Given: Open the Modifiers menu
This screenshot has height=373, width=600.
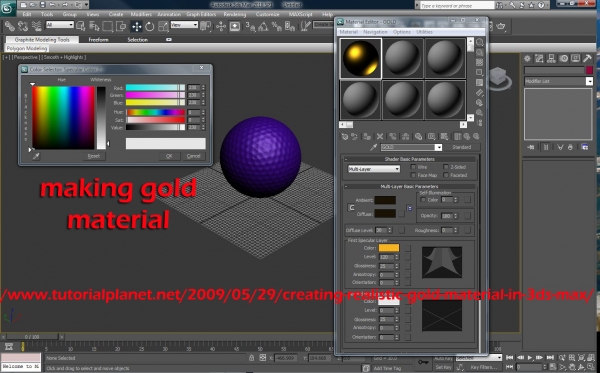Looking at the screenshot, I should coord(141,15).
